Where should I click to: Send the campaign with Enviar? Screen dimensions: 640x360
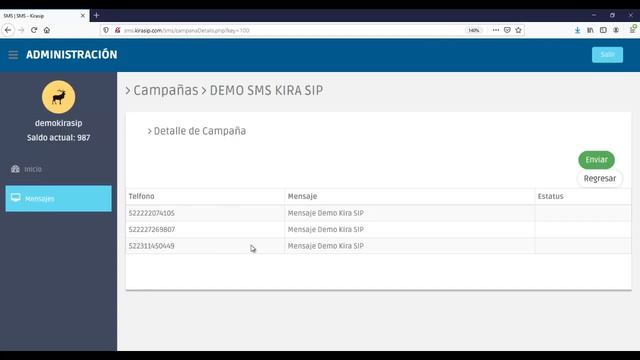596,160
